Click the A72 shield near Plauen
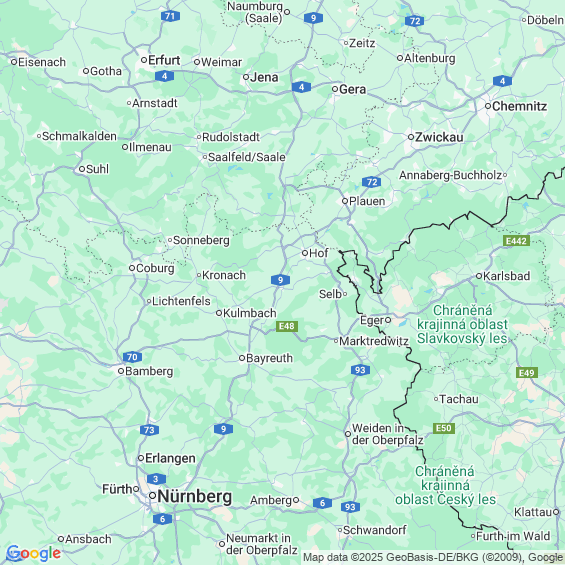The image size is (565, 565). [x=372, y=182]
